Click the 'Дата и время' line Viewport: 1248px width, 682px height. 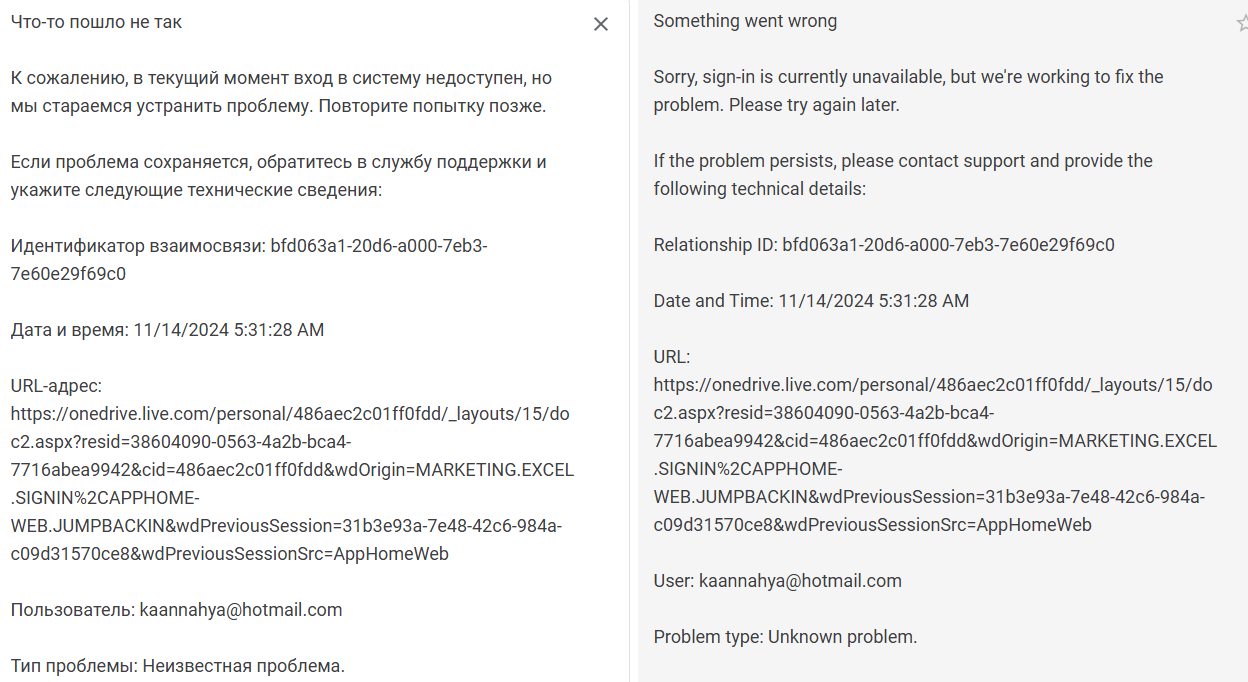tap(167, 330)
